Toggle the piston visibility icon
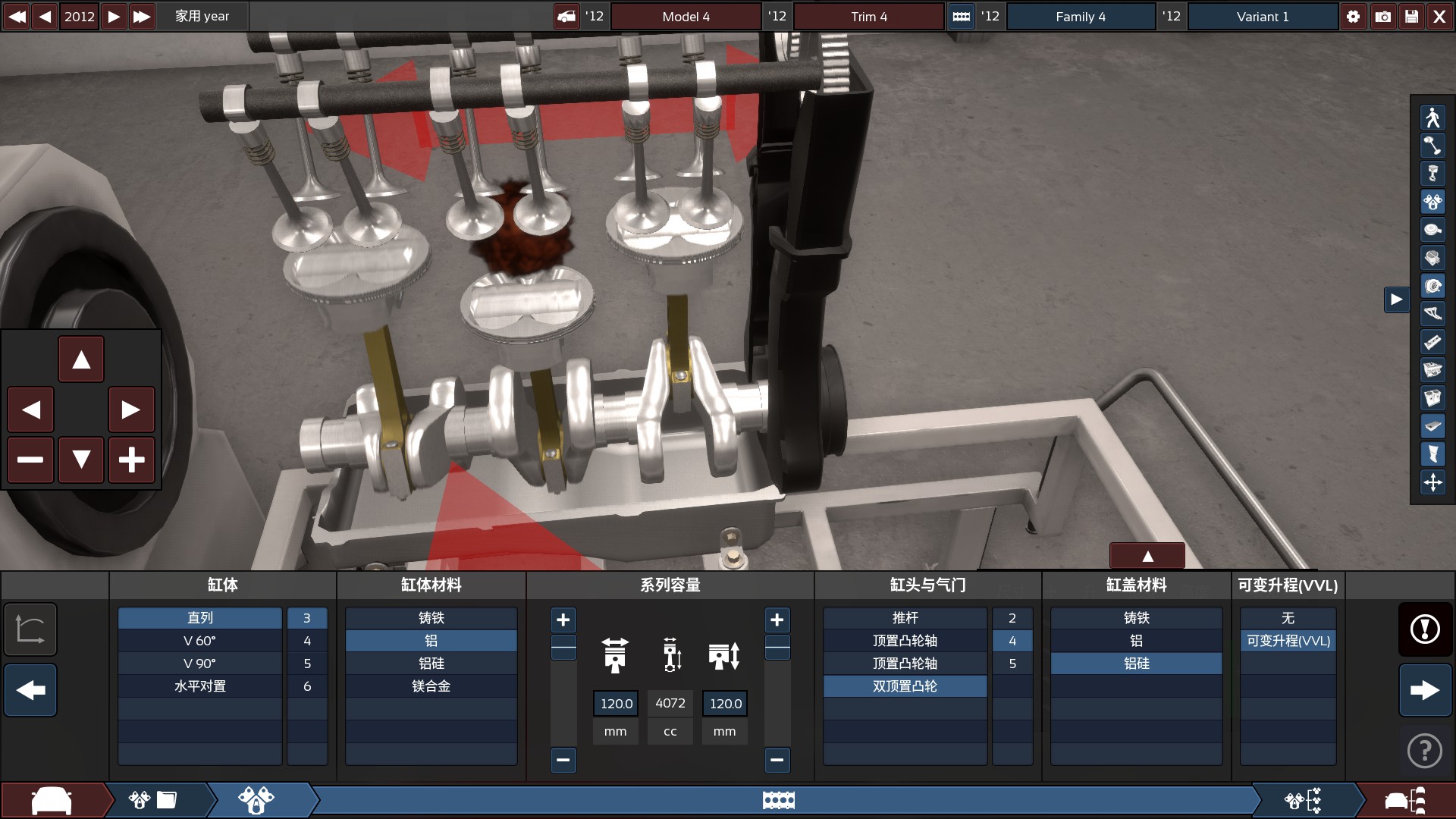The image size is (1456, 819). coord(1432,174)
